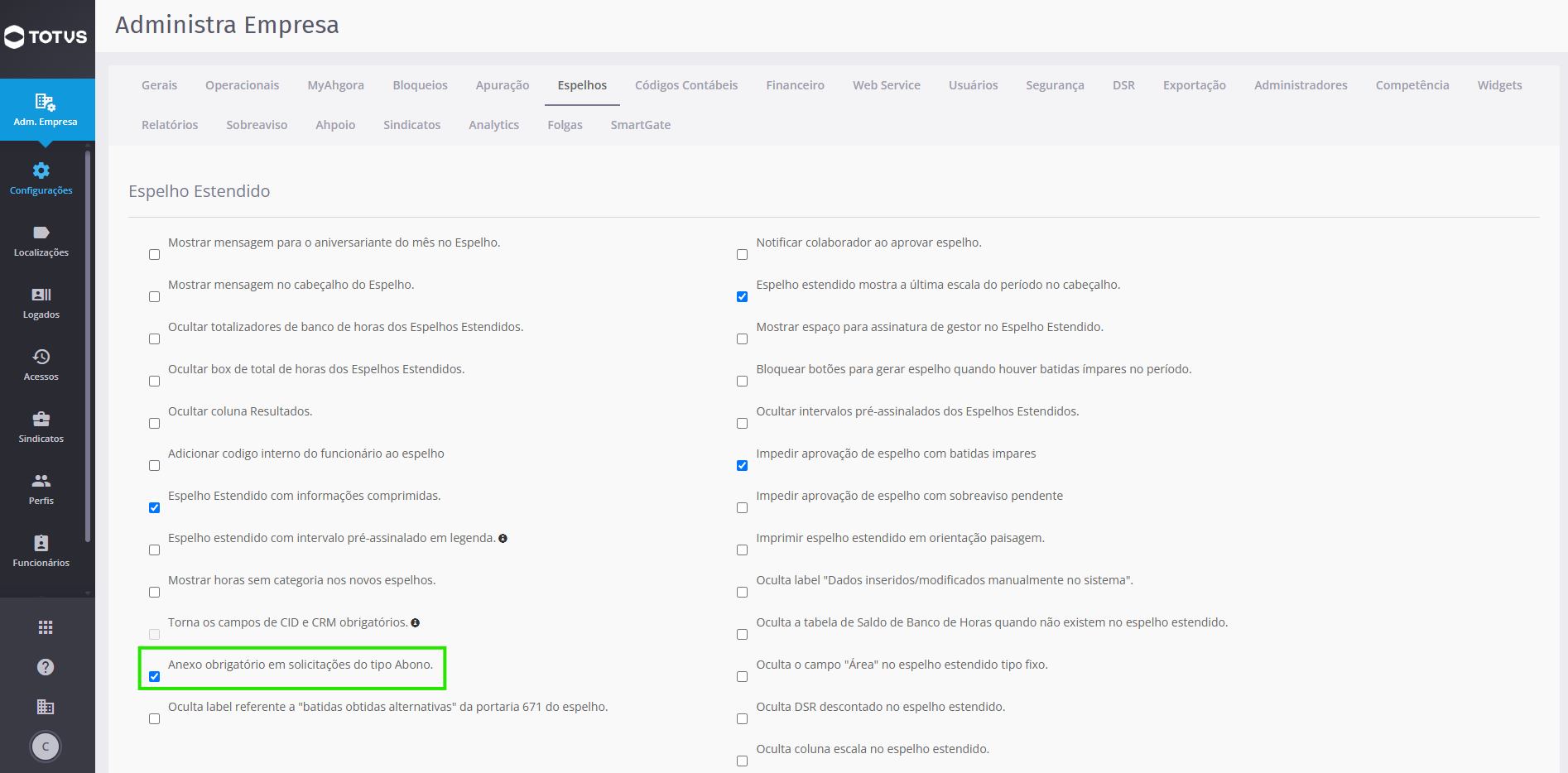Click the TOTVS logo
Viewport: 1568px width, 773px height.
46,36
